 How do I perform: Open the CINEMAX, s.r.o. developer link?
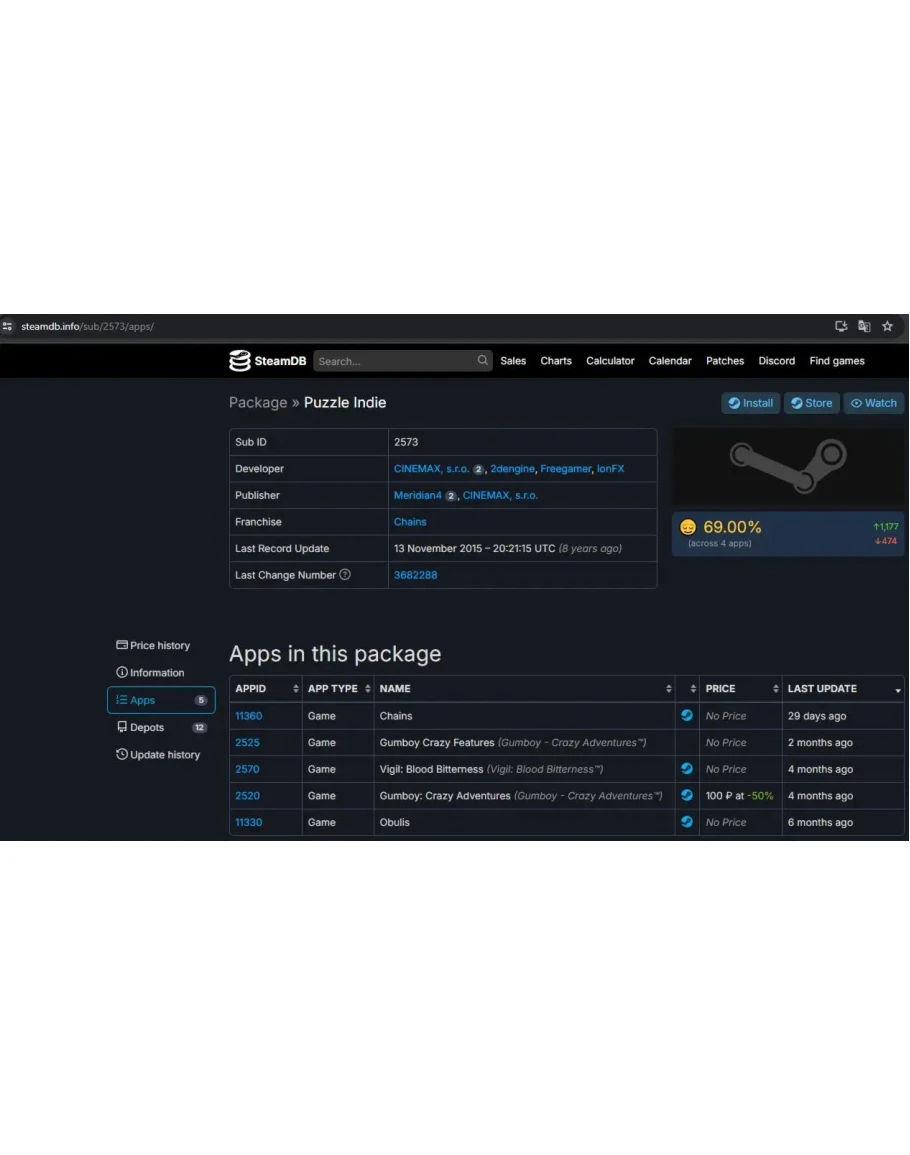431,468
